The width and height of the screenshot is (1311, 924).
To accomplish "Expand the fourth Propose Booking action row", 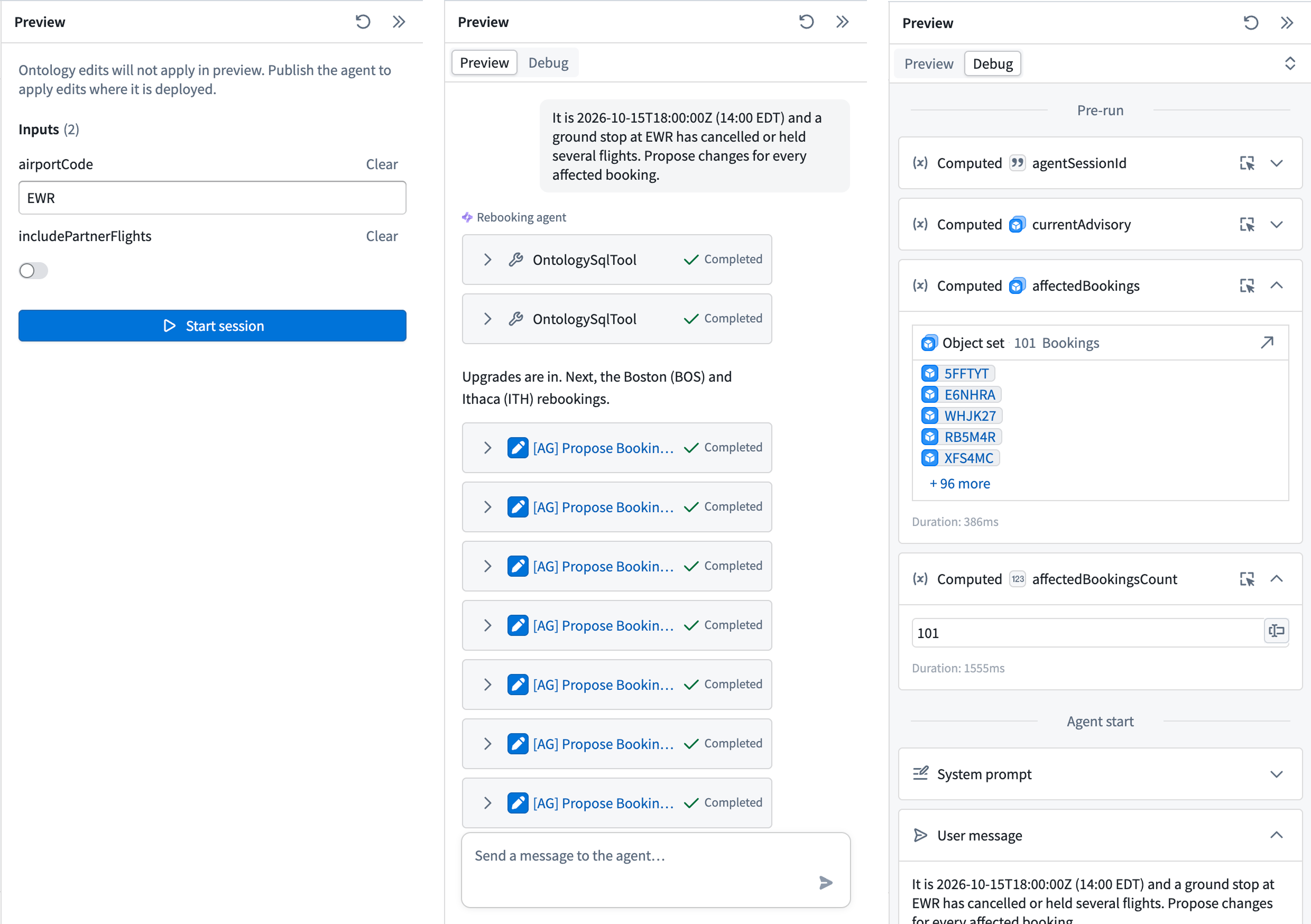I will click(x=487, y=625).
